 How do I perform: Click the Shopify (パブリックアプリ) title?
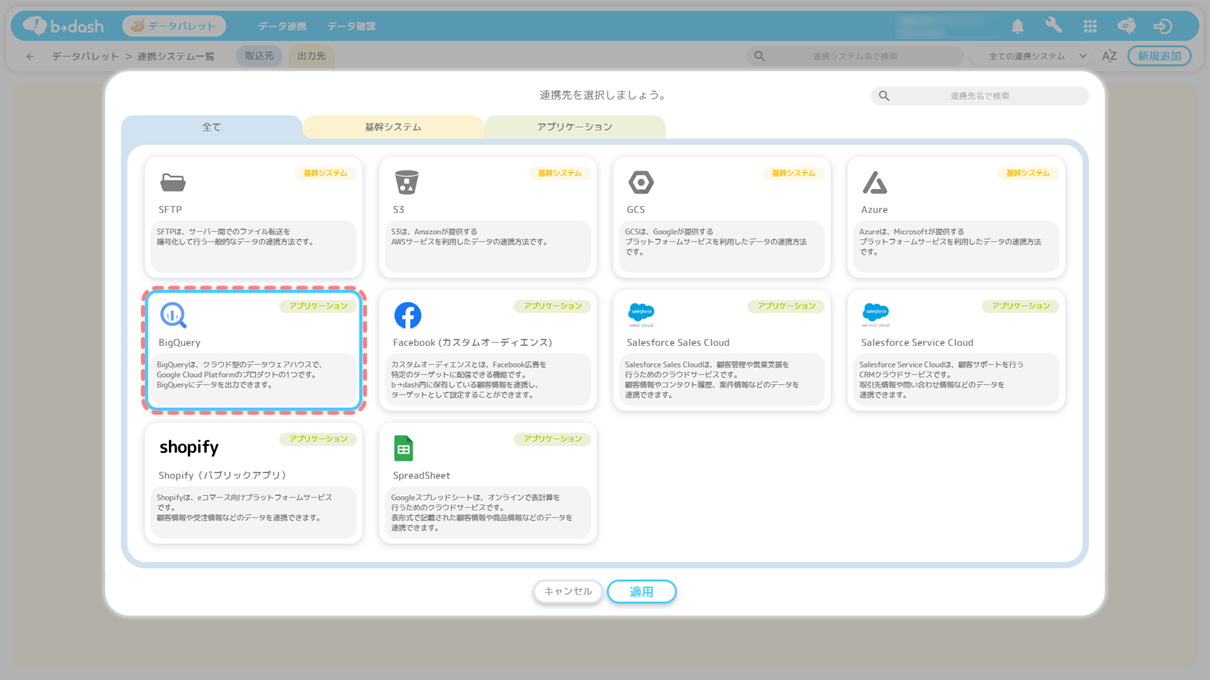point(222,476)
